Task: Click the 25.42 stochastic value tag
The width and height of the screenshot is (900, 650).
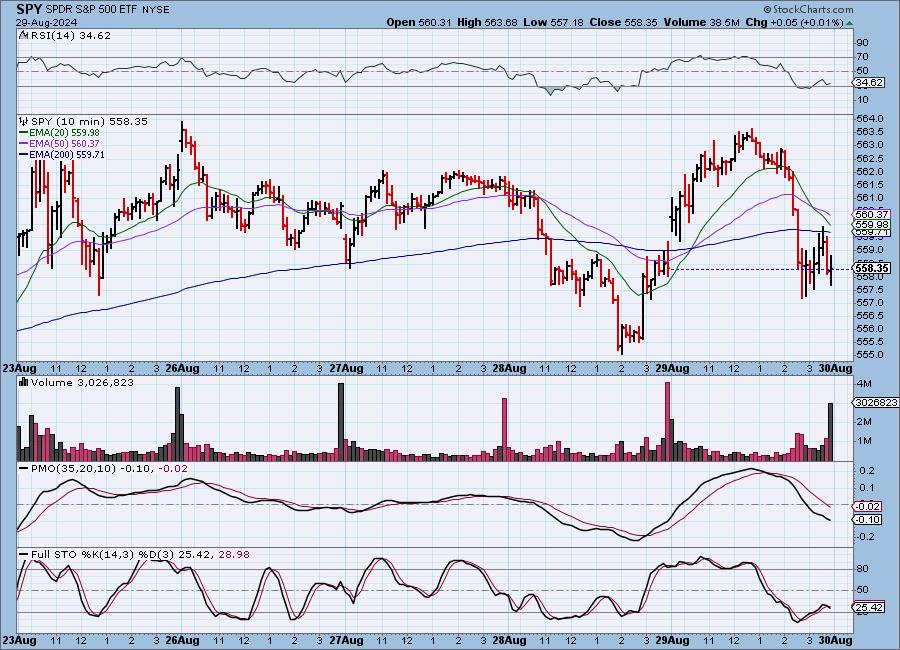Action: click(x=869, y=607)
